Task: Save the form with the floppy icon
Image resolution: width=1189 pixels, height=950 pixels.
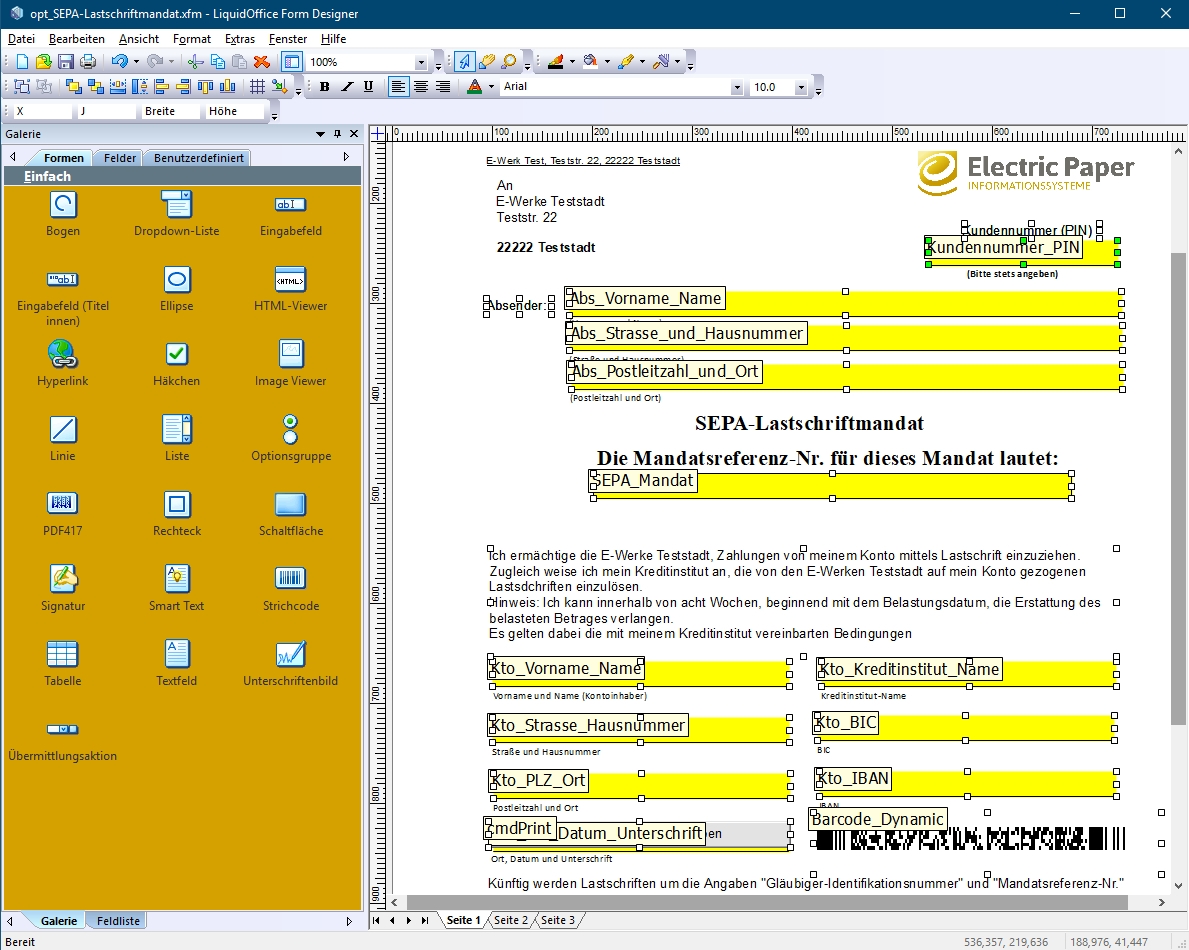Action: (66, 62)
